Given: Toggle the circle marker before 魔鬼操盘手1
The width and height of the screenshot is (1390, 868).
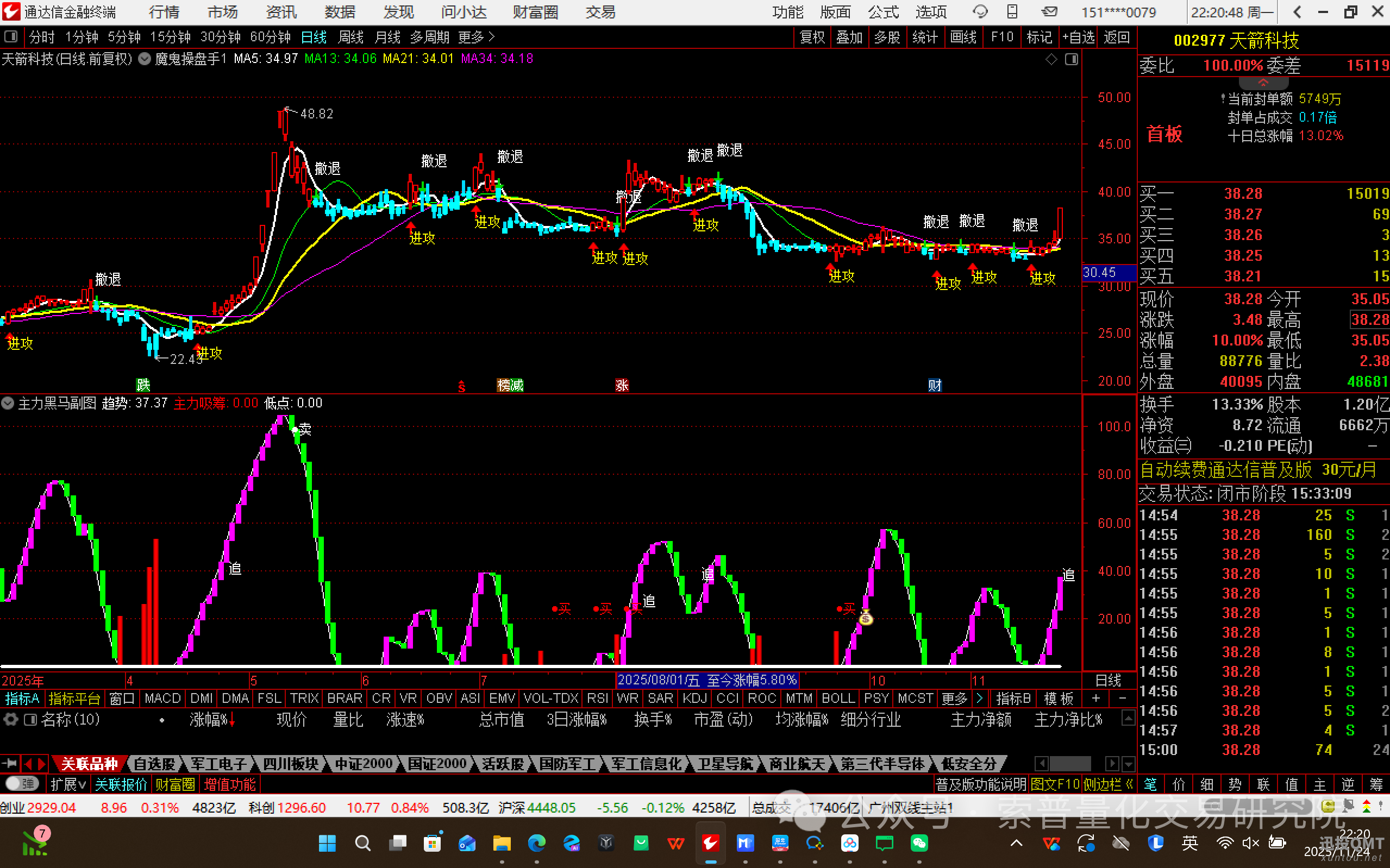Looking at the screenshot, I should point(145,59).
